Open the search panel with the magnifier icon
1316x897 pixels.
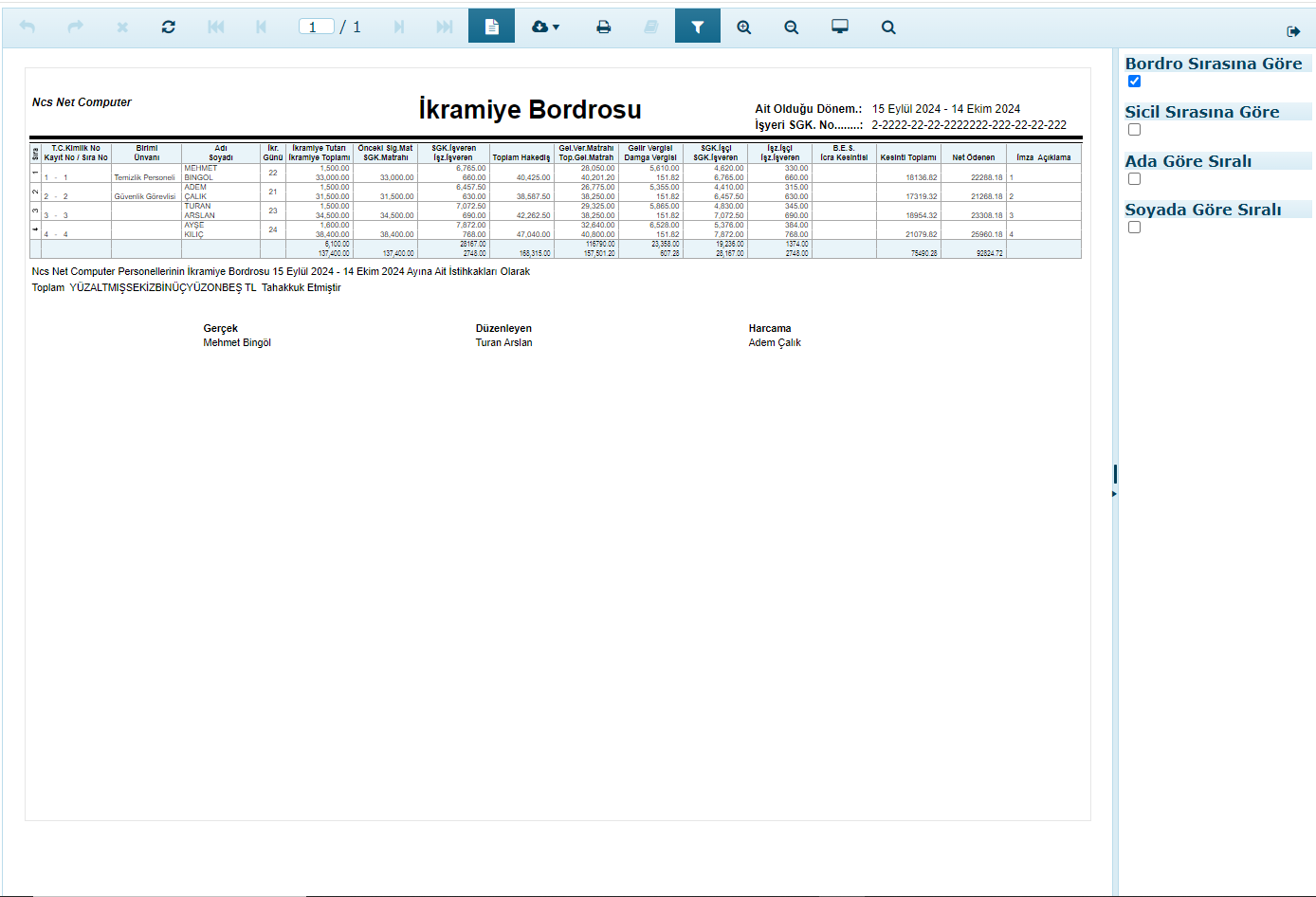(x=888, y=27)
